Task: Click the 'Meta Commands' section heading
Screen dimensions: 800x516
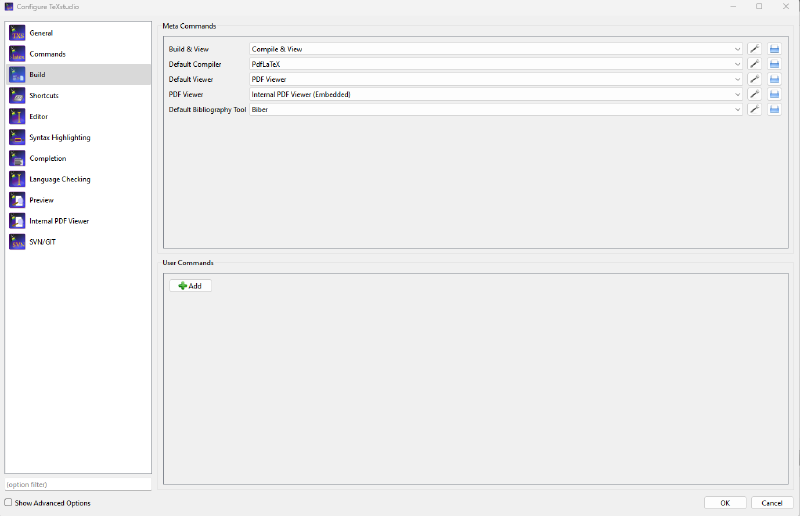Action: (189, 26)
